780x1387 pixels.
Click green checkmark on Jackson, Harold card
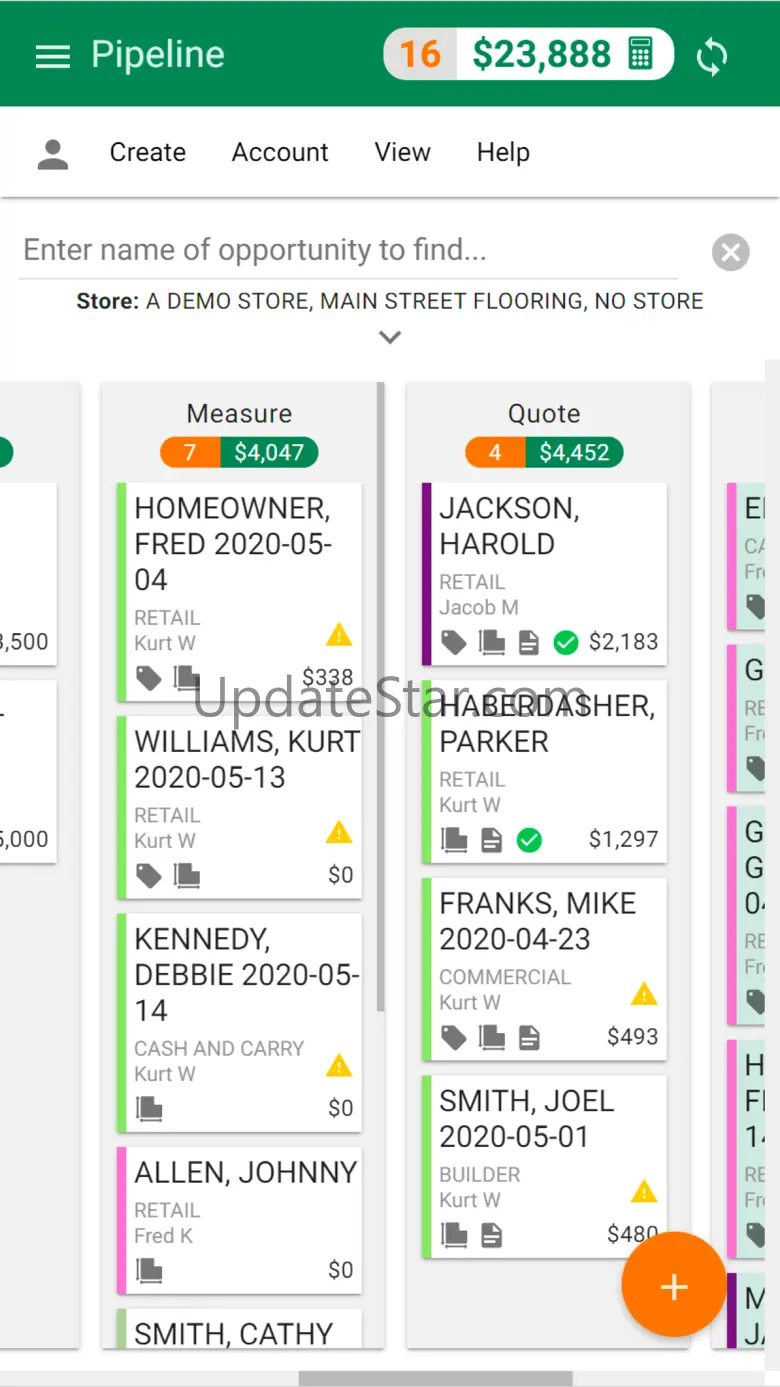point(566,642)
